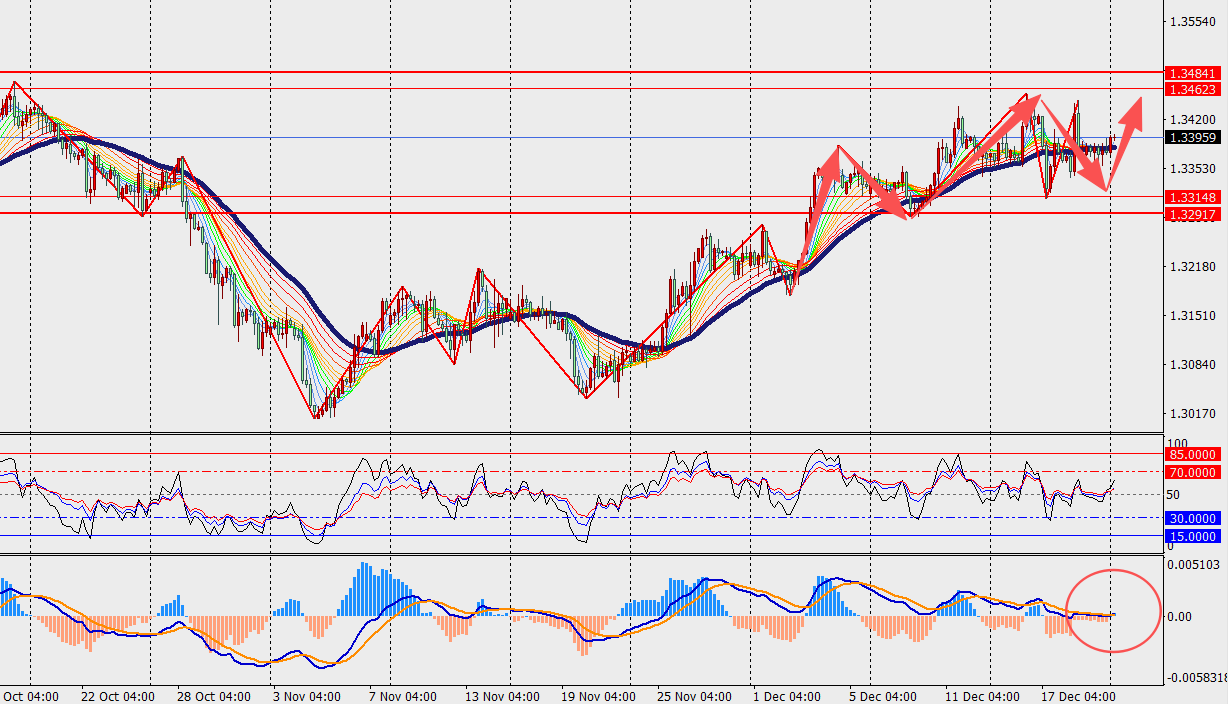Select the red ellipse on the MACD panel
1229x704 pixels.
click(1113, 610)
